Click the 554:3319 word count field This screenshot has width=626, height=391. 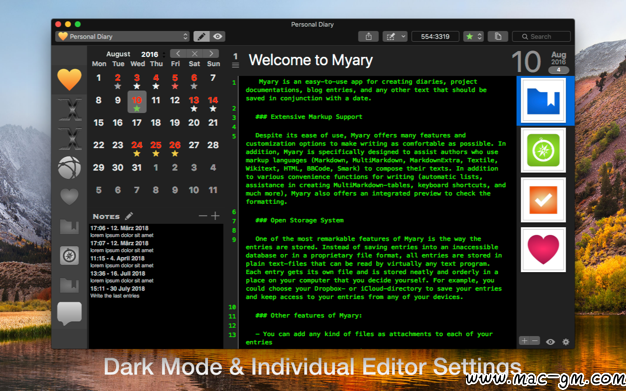[x=435, y=36]
